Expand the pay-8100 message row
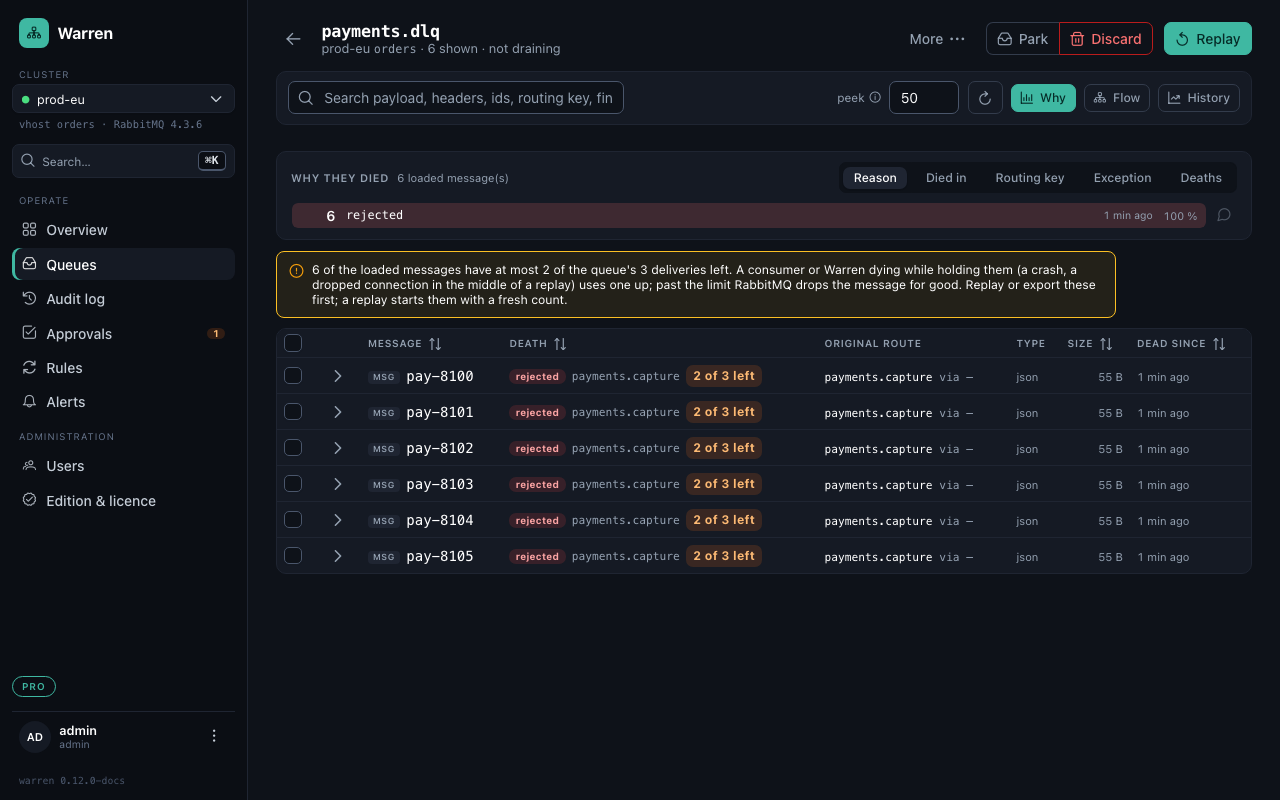1280x800 pixels. tap(338, 376)
